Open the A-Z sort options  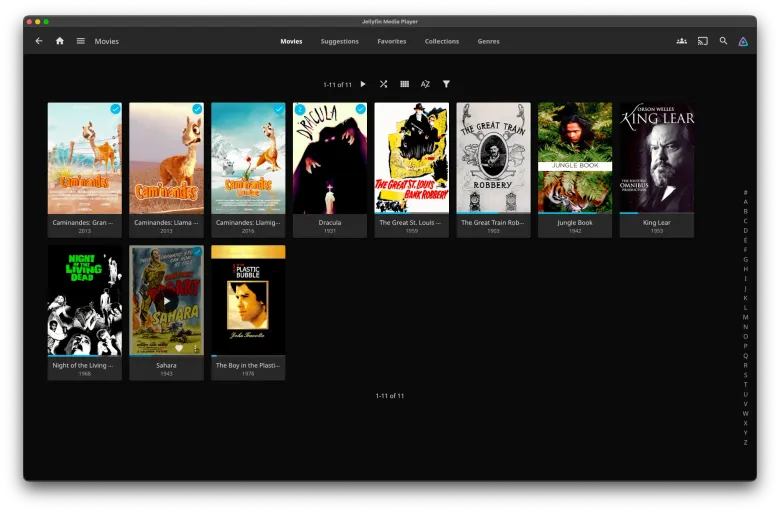coord(425,84)
